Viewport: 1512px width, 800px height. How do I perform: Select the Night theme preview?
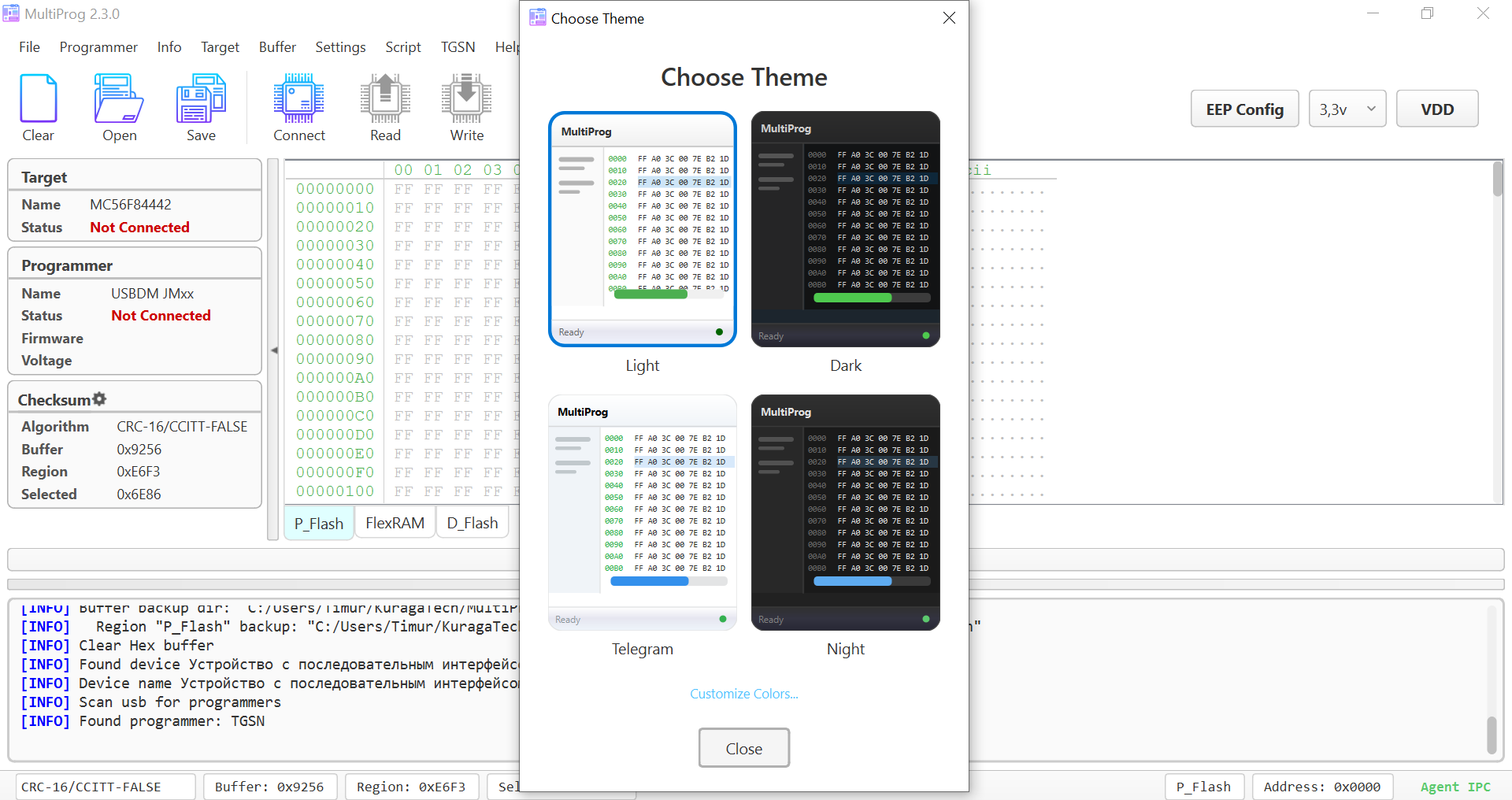(846, 513)
